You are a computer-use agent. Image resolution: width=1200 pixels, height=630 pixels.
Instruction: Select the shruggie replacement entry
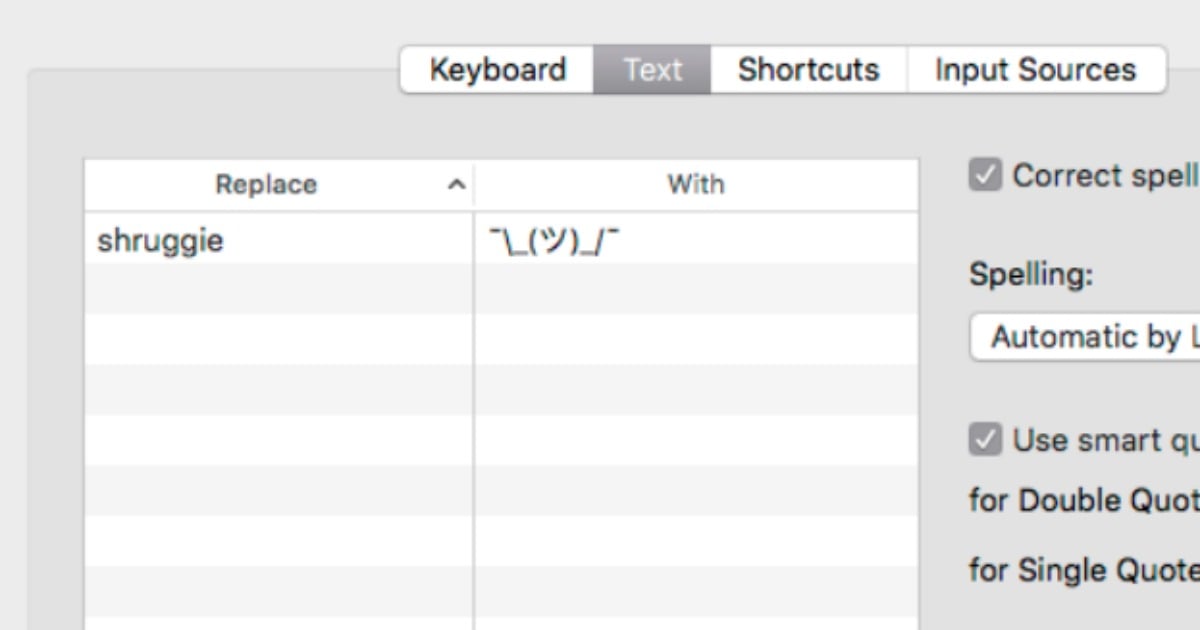(279, 240)
